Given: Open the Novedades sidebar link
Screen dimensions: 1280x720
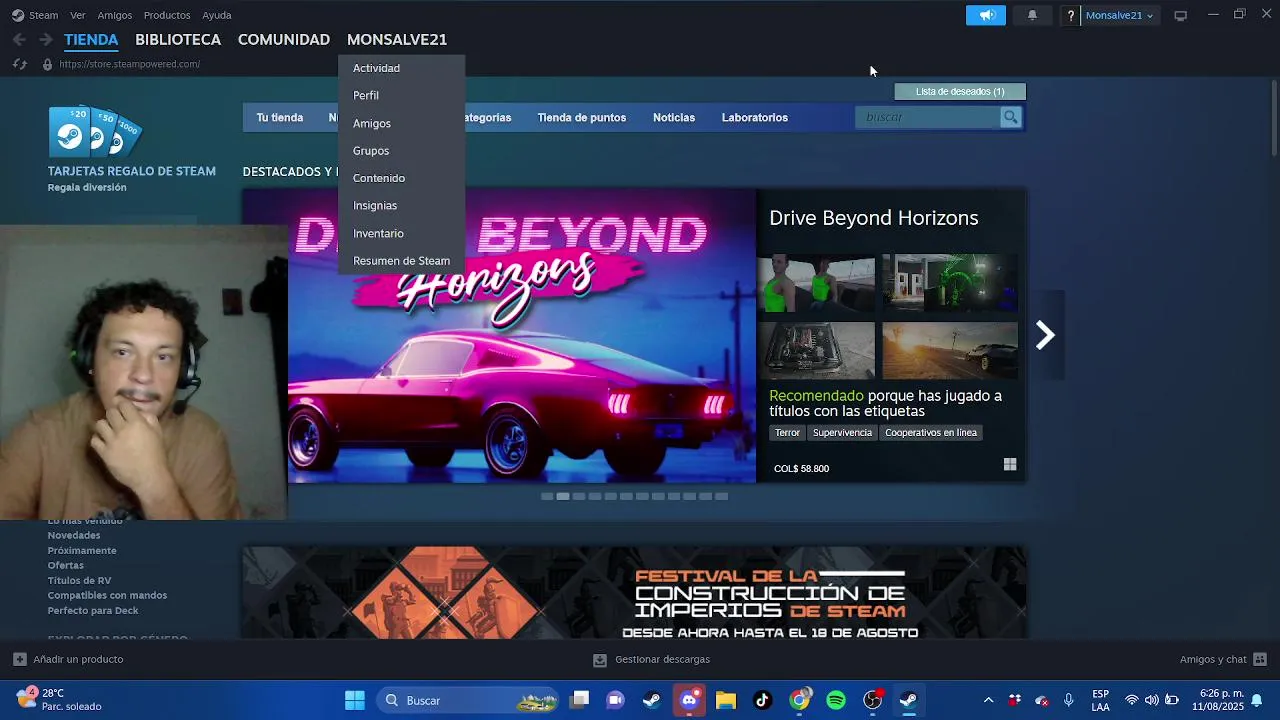Looking at the screenshot, I should point(74,535).
